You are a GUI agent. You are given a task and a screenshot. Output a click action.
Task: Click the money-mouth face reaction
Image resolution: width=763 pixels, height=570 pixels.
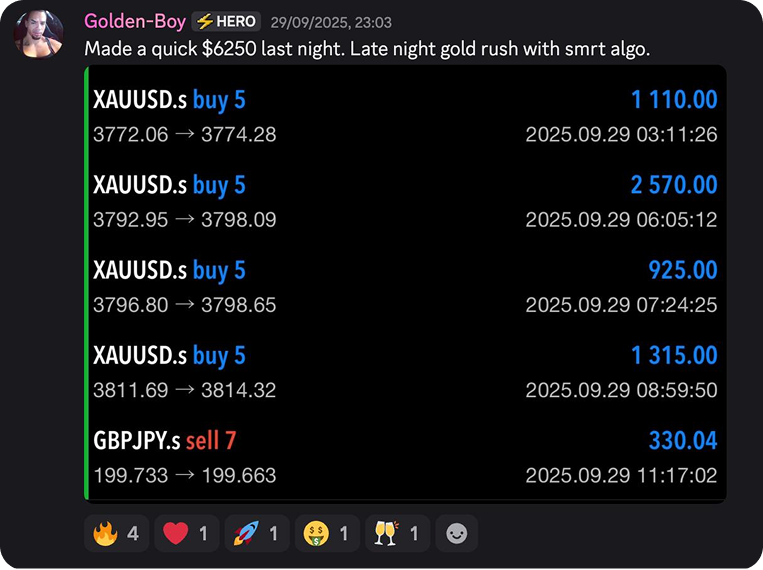click(x=327, y=533)
